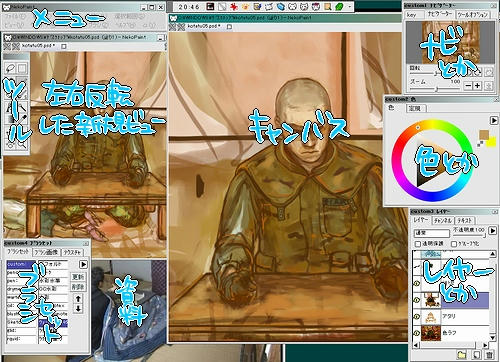The width and height of the screenshot is (500, 362).
Task: Toggle eye of layer above the selected layer
Action: pos(417,283)
